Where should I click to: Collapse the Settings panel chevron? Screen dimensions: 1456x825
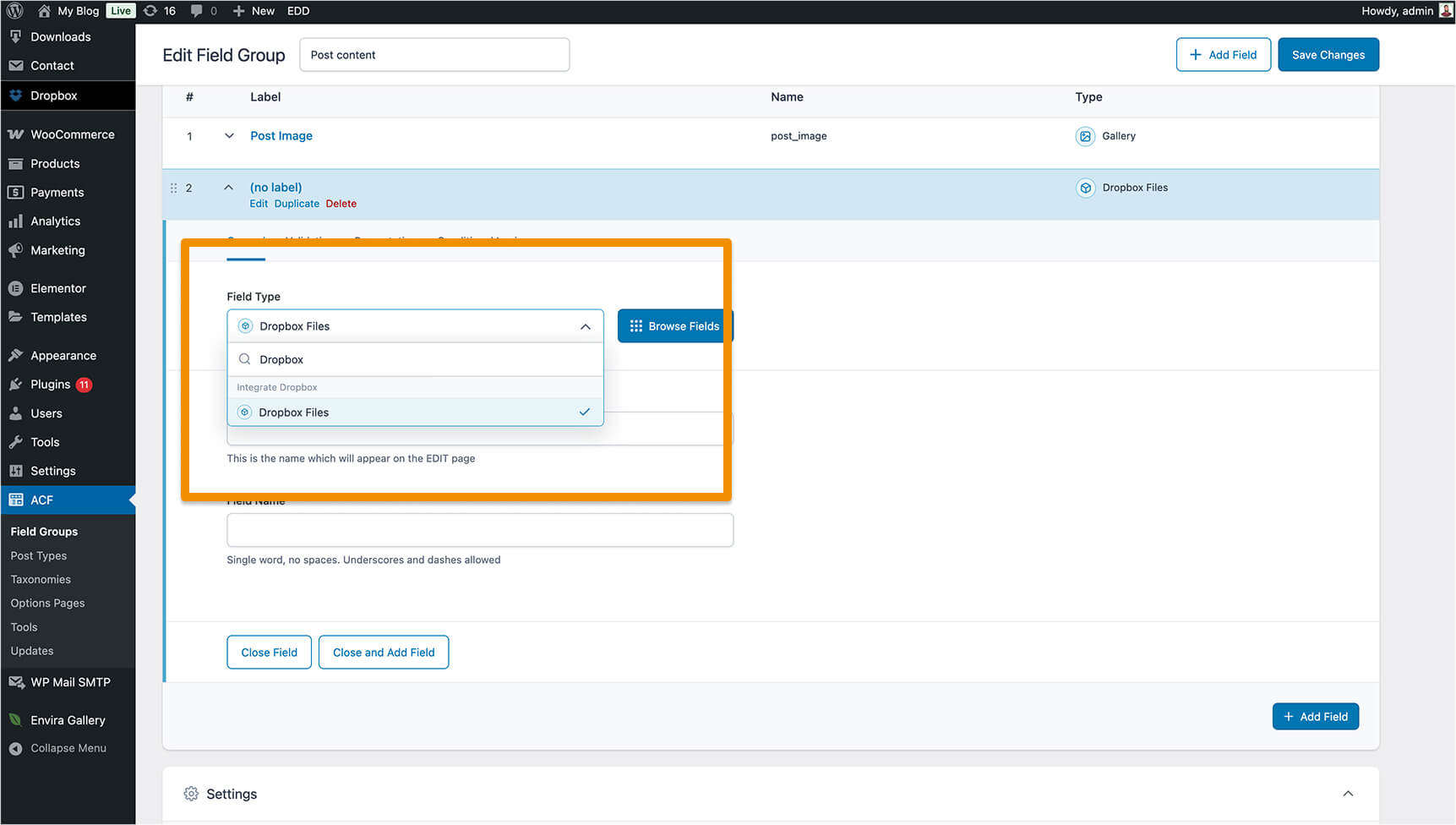click(x=1348, y=794)
